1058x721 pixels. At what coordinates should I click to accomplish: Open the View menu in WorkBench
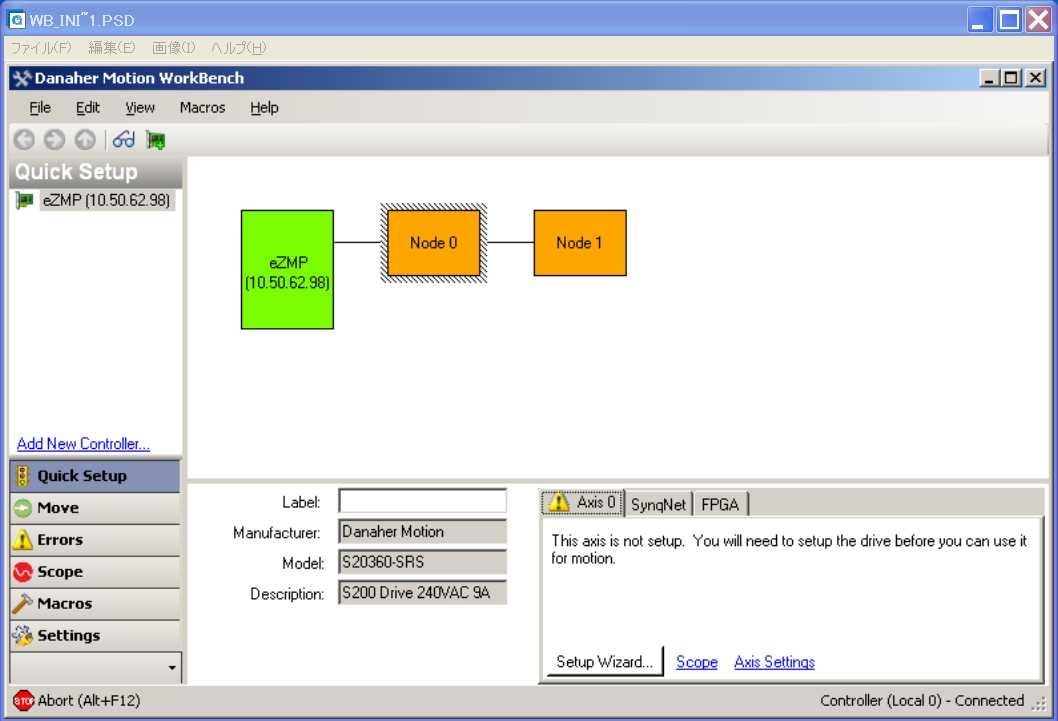pyautogui.click(x=140, y=108)
